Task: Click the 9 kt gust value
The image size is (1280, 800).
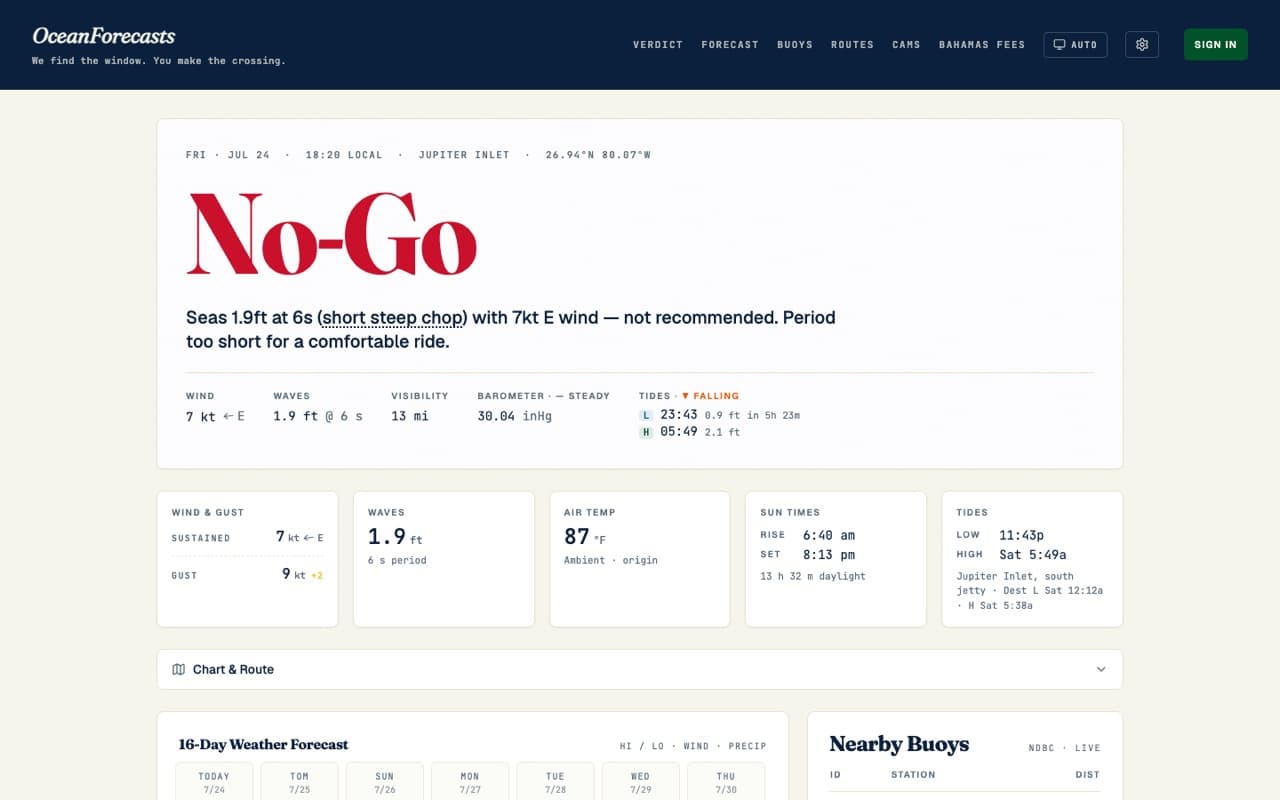Action: 294,574
